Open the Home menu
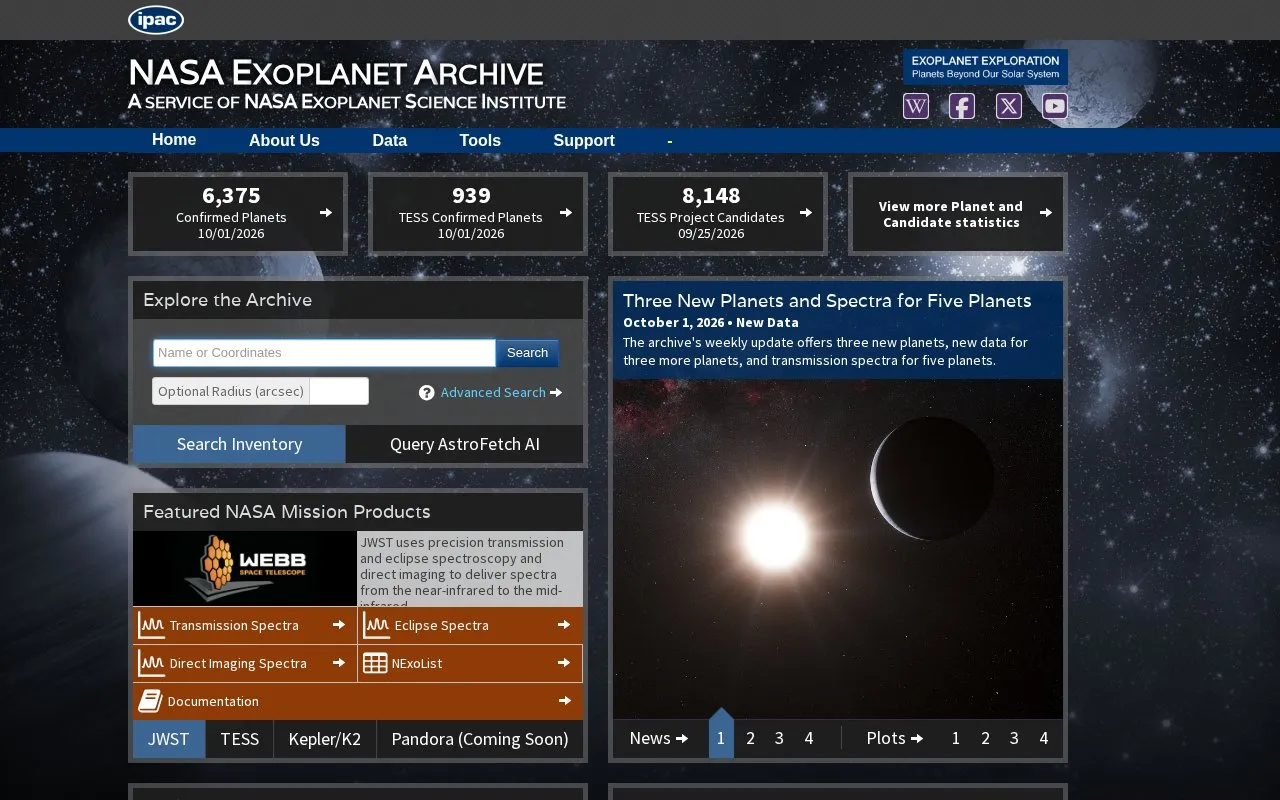 coord(174,140)
